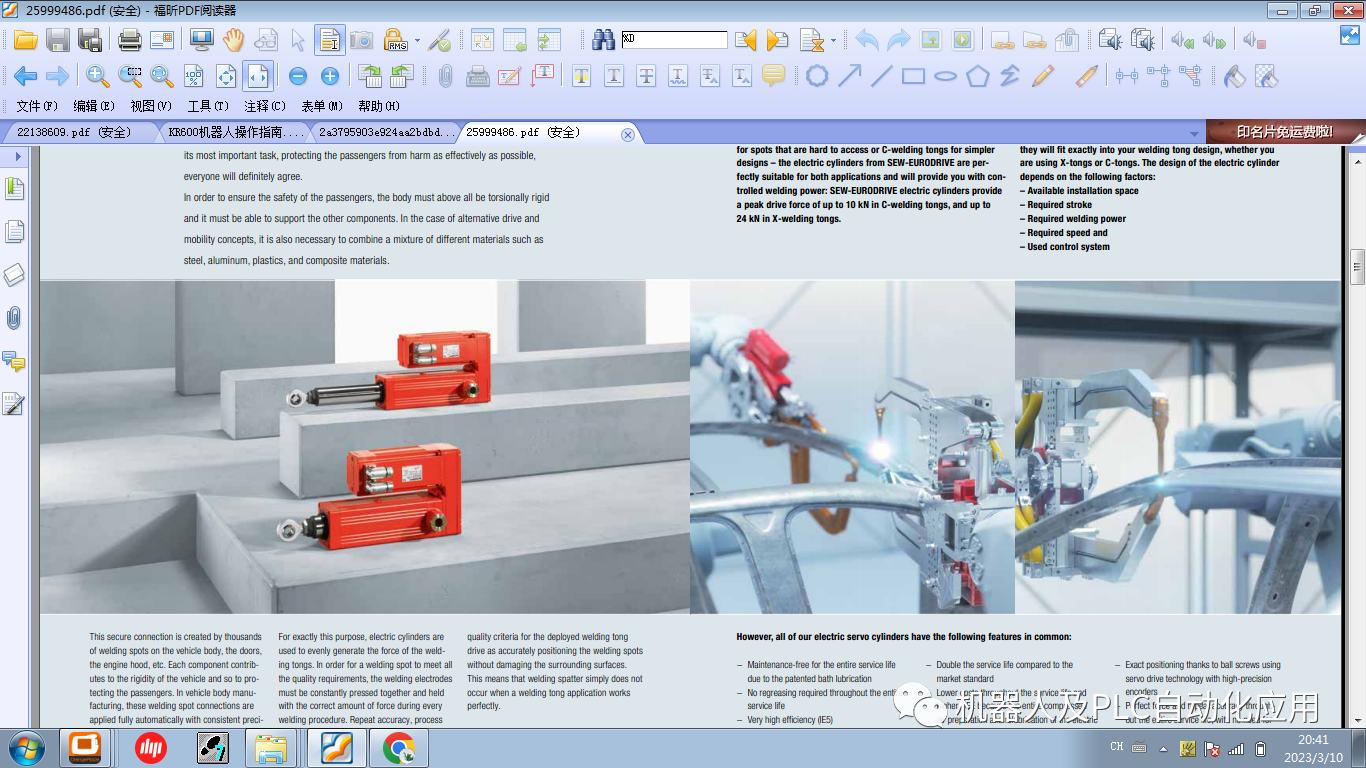
Task: Open File Explorer from the taskbar
Action: 272,748
